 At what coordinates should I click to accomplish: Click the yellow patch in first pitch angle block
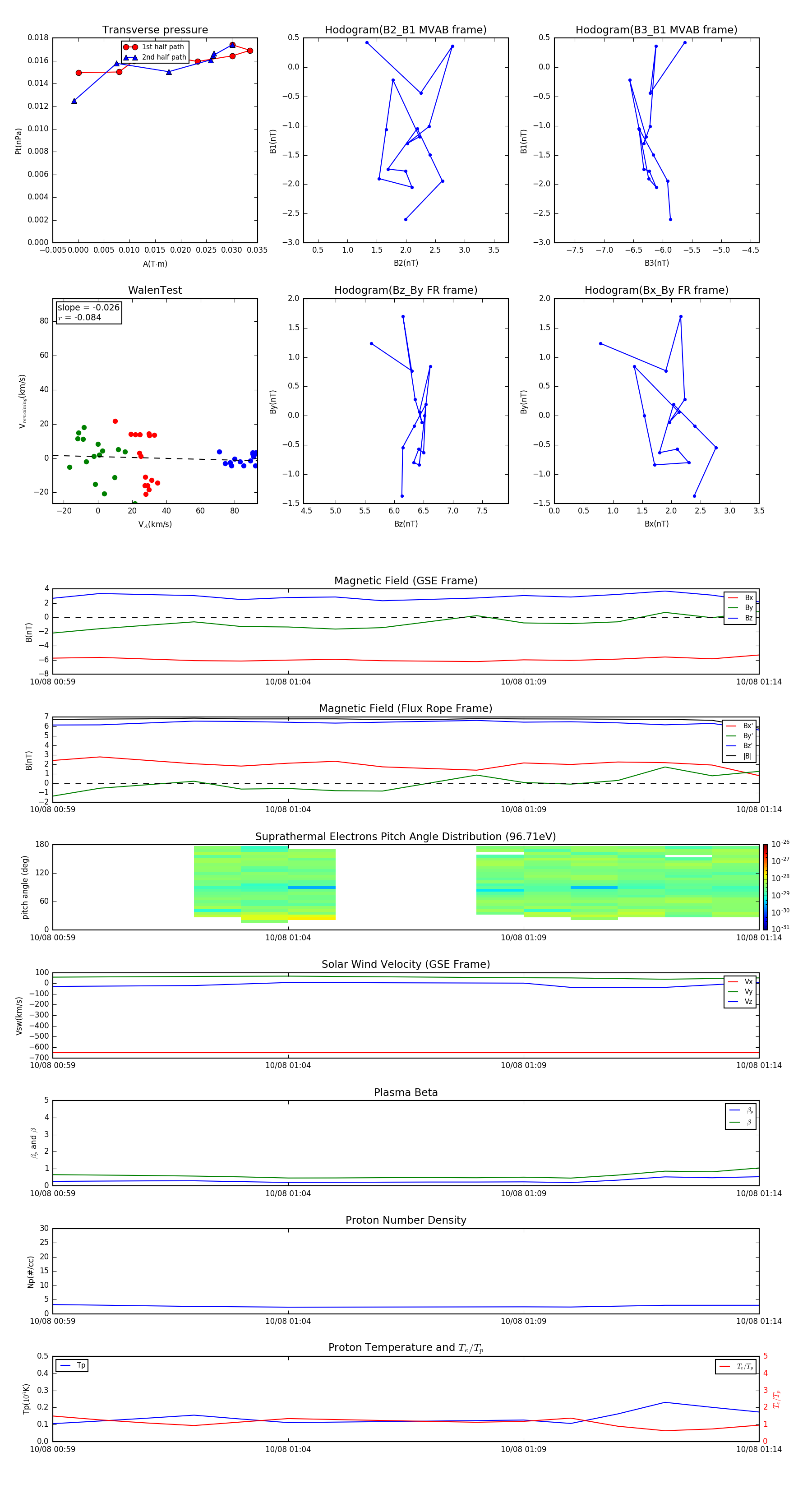tap(312, 917)
